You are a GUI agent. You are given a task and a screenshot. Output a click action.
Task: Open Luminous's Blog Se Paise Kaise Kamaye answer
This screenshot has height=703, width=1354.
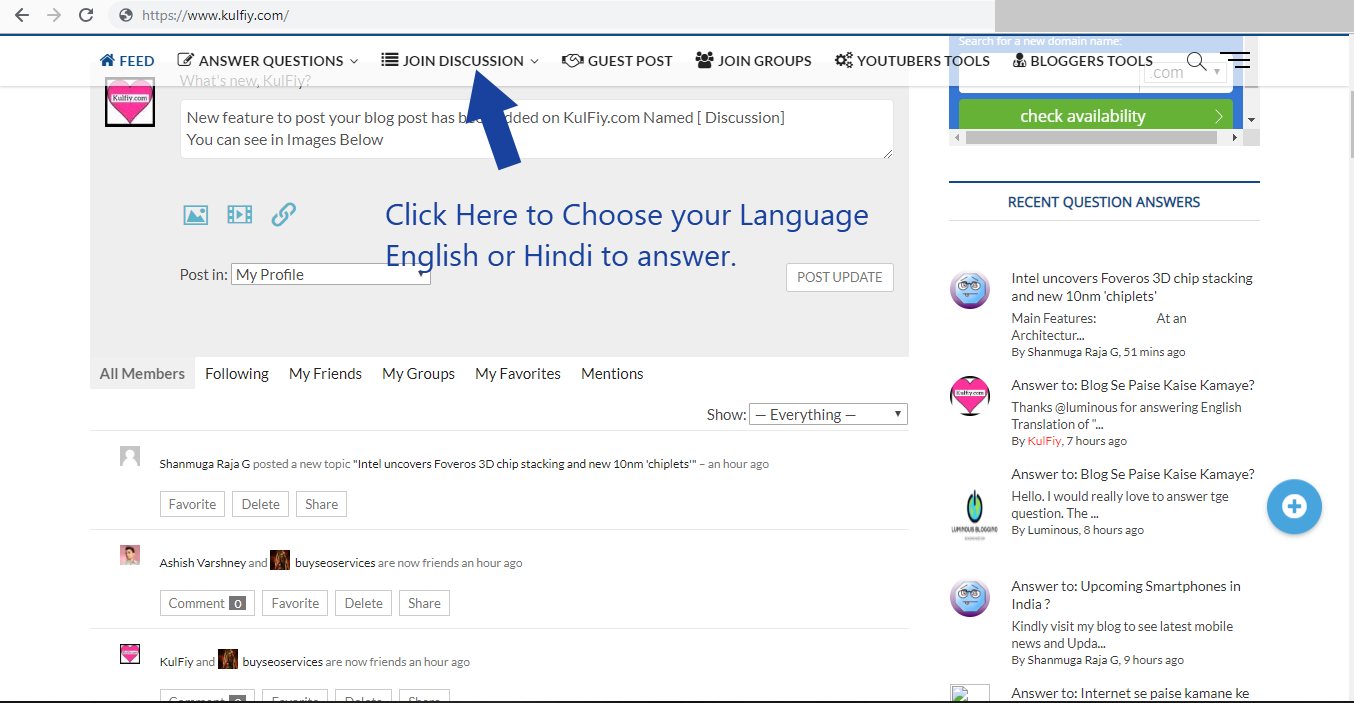coord(1133,474)
